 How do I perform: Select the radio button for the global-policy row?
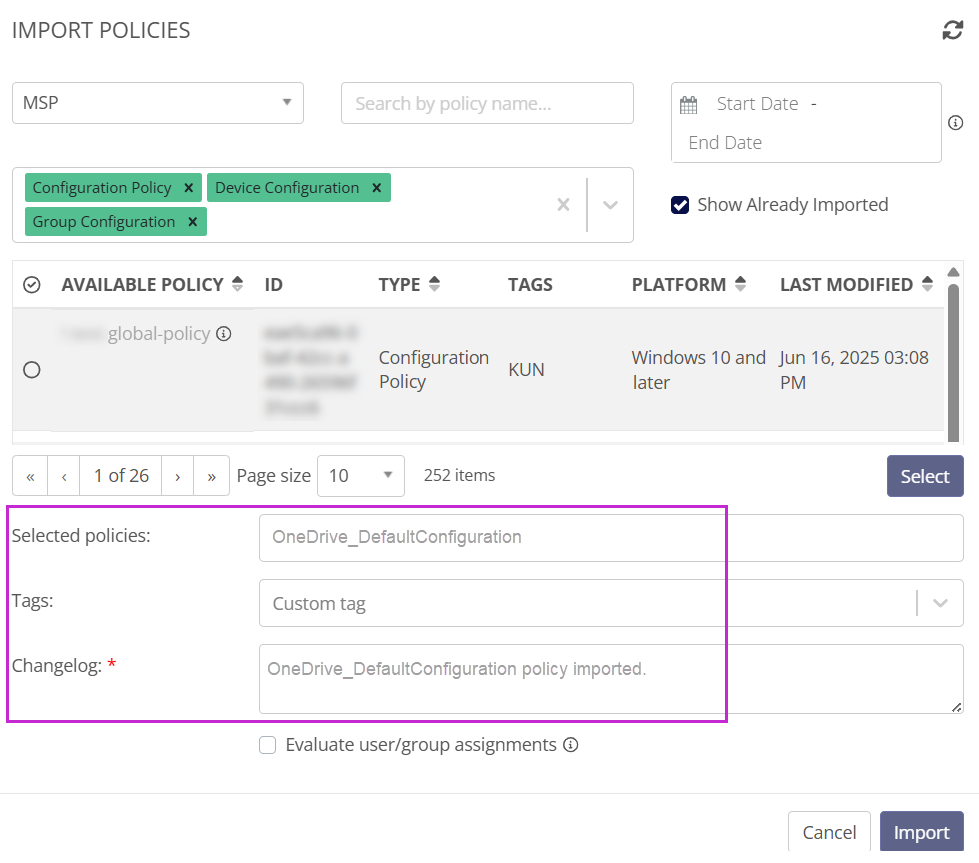pos(31,370)
